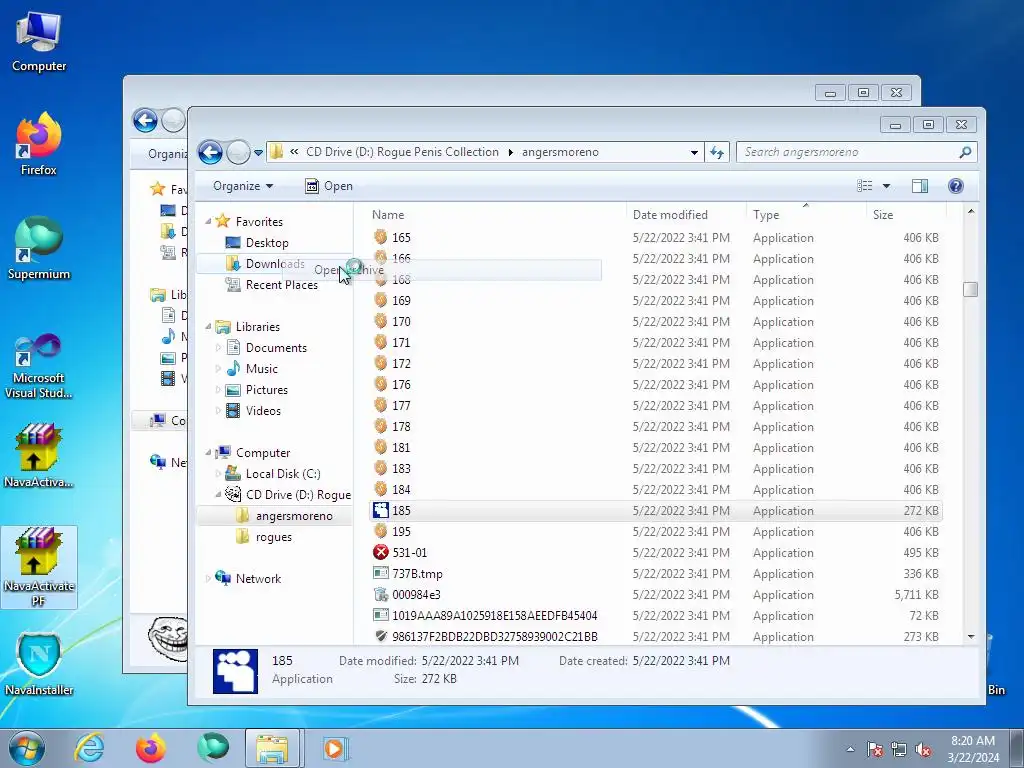The height and width of the screenshot is (768, 1024).
Task: Select the NavaActivate PF desktop icon
Action: (x=39, y=567)
